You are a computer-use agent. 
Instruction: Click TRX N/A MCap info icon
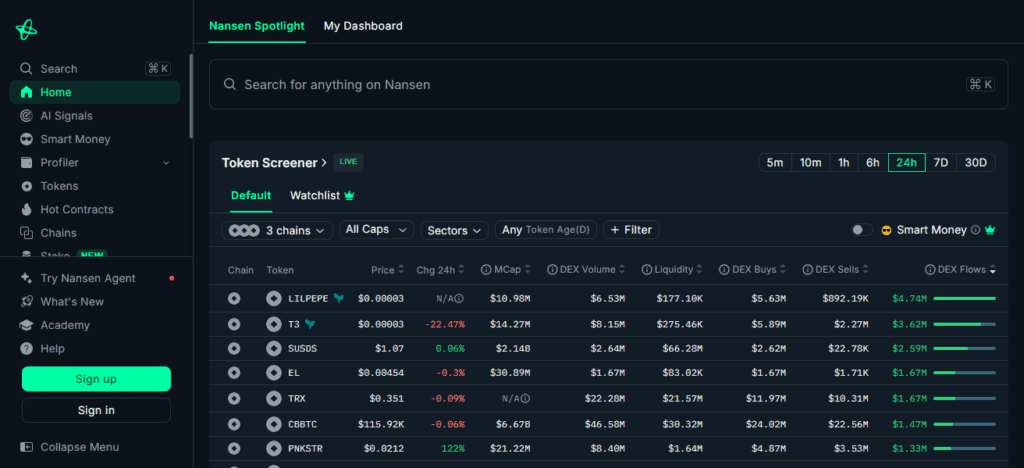click(526, 398)
